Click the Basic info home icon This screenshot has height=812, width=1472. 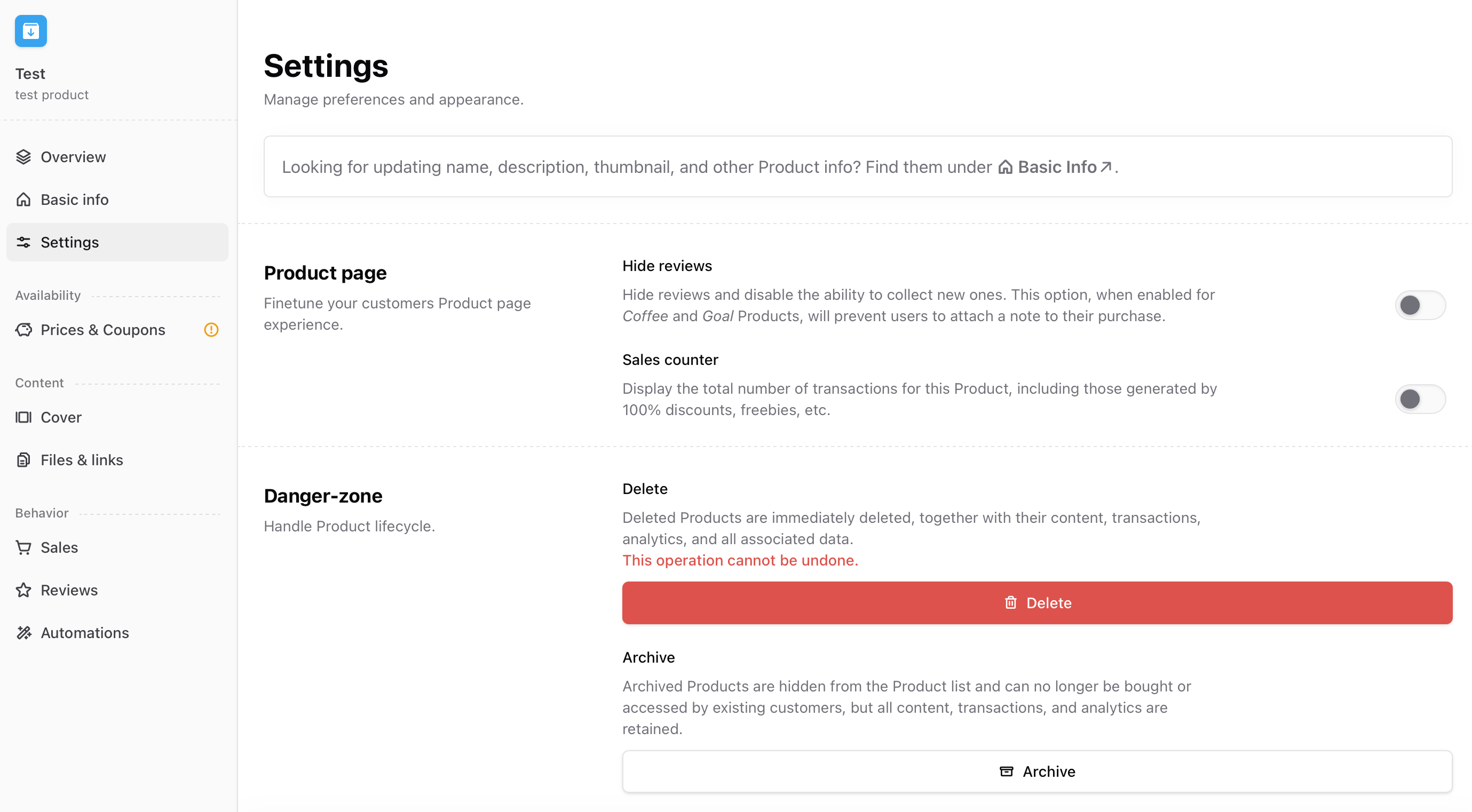coord(23,200)
